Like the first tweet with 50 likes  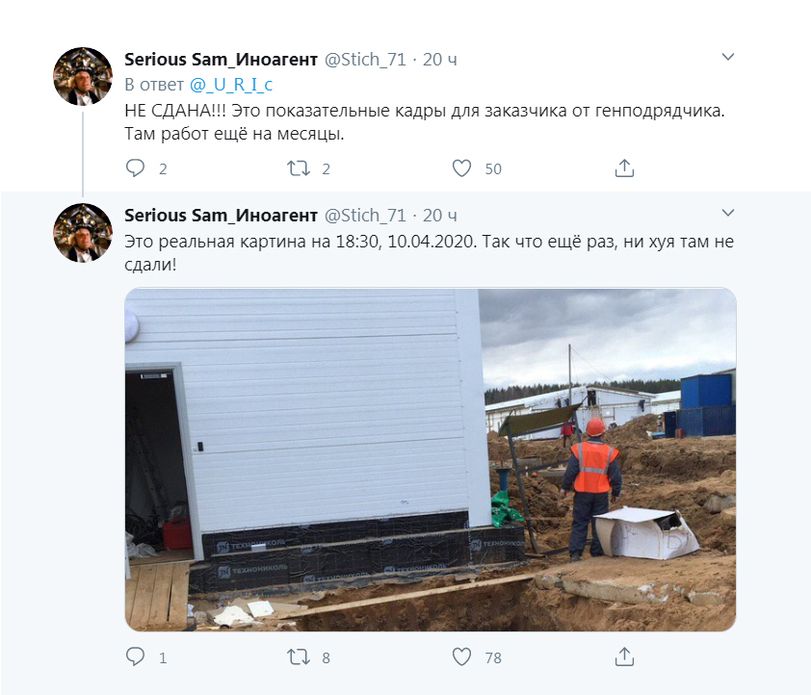(x=461, y=168)
